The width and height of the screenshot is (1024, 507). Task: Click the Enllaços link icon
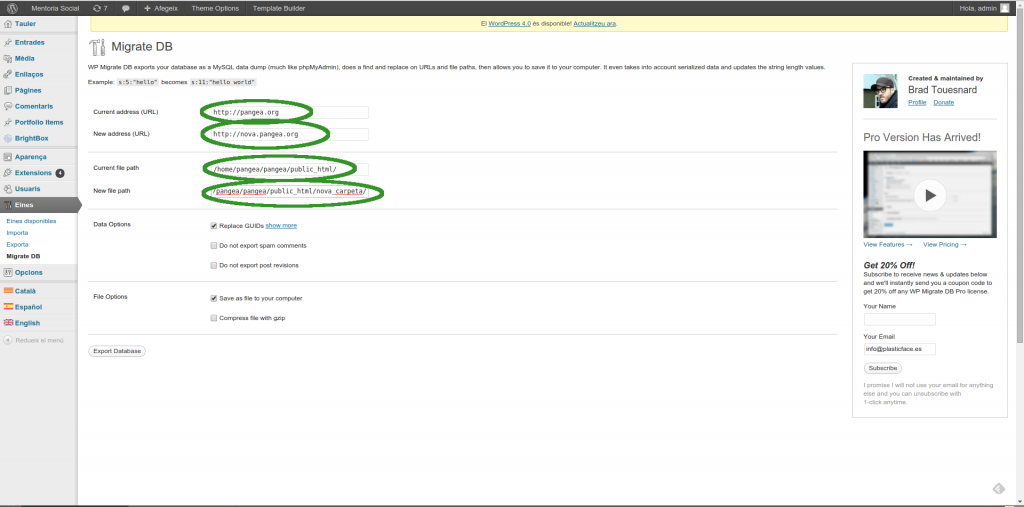coord(7,74)
